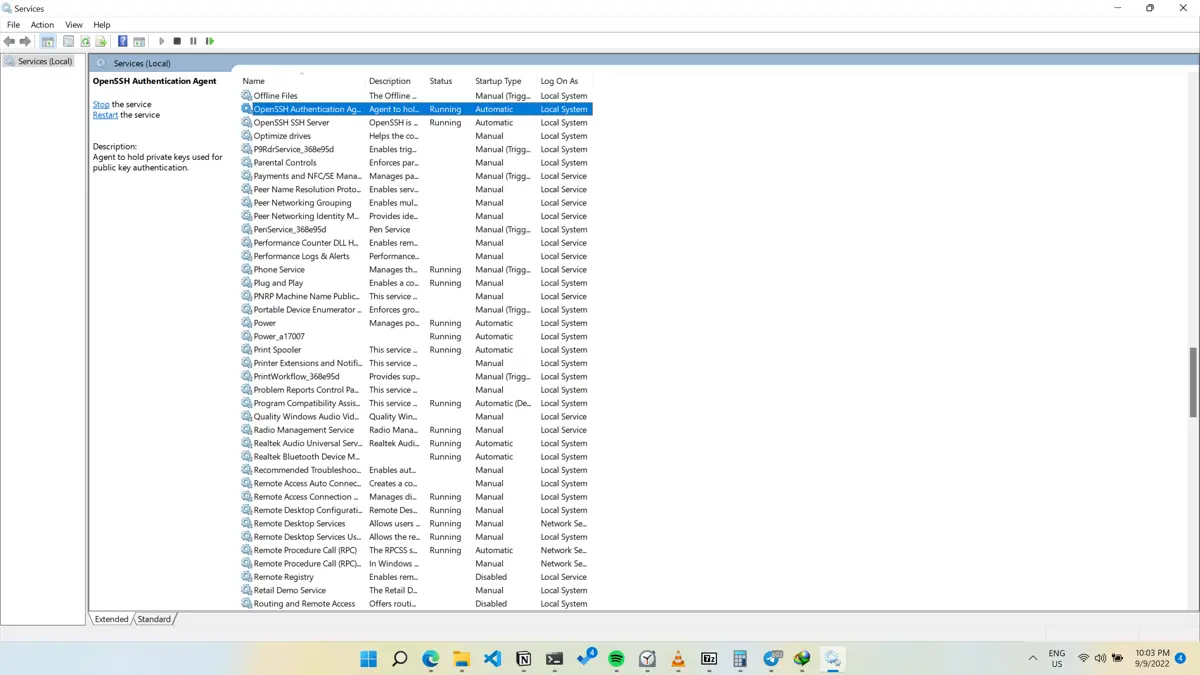This screenshot has height=675, width=1200.
Task: Open Calculator from the taskbar
Action: [740, 658]
